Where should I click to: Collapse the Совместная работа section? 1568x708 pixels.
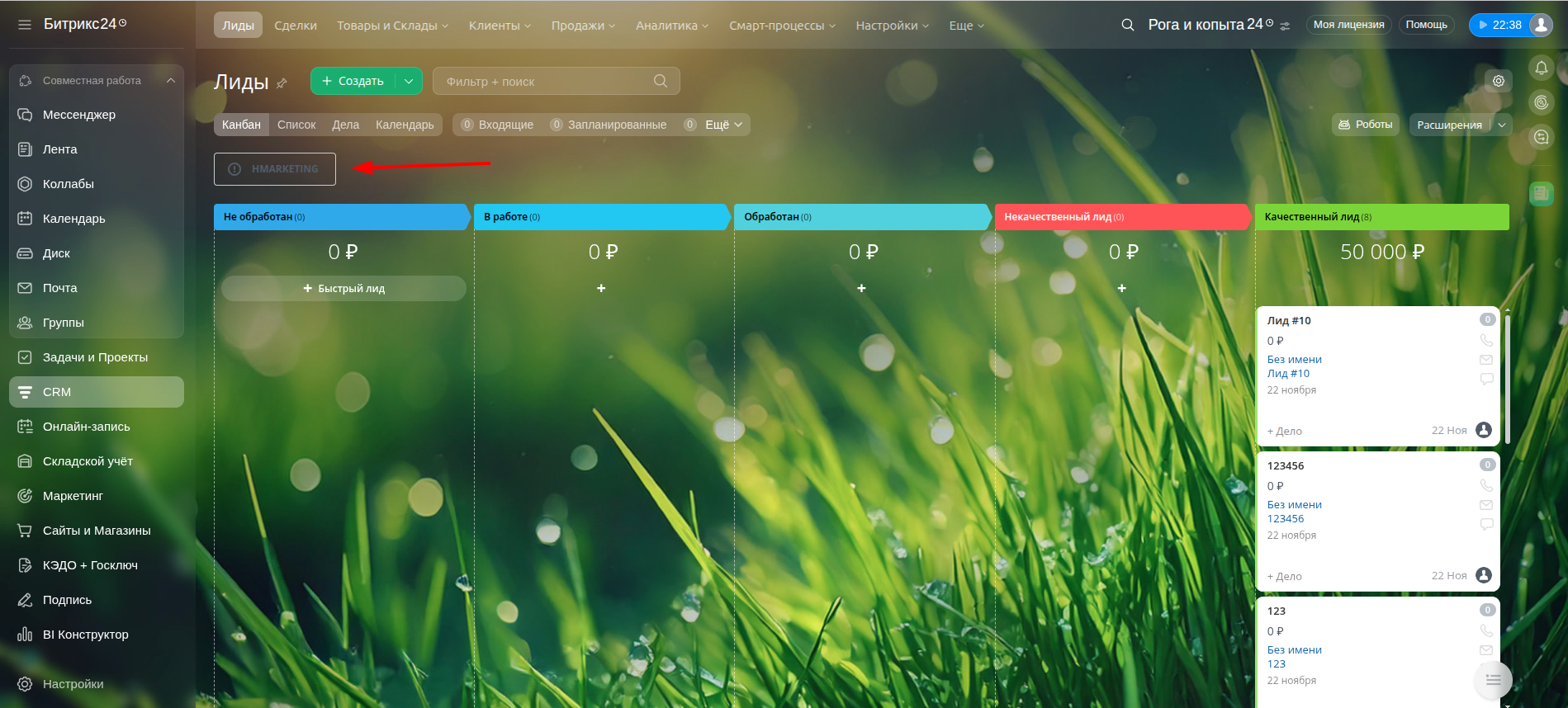pyautogui.click(x=171, y=80)
